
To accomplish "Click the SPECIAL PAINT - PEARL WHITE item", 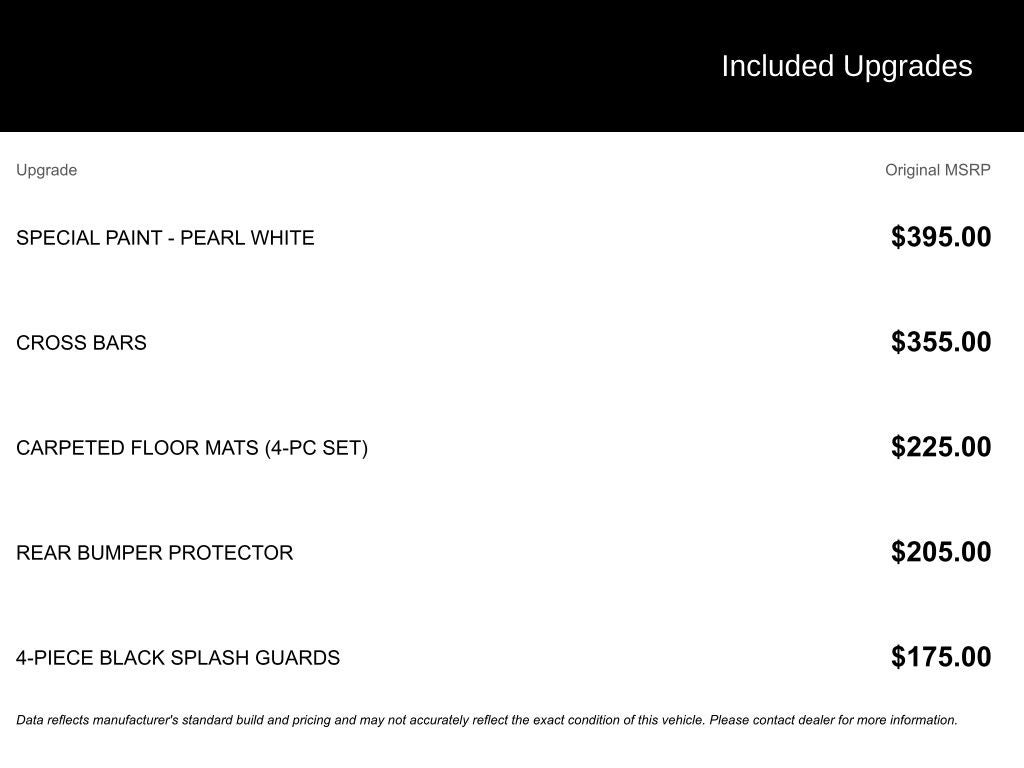I will pos(165,238).
